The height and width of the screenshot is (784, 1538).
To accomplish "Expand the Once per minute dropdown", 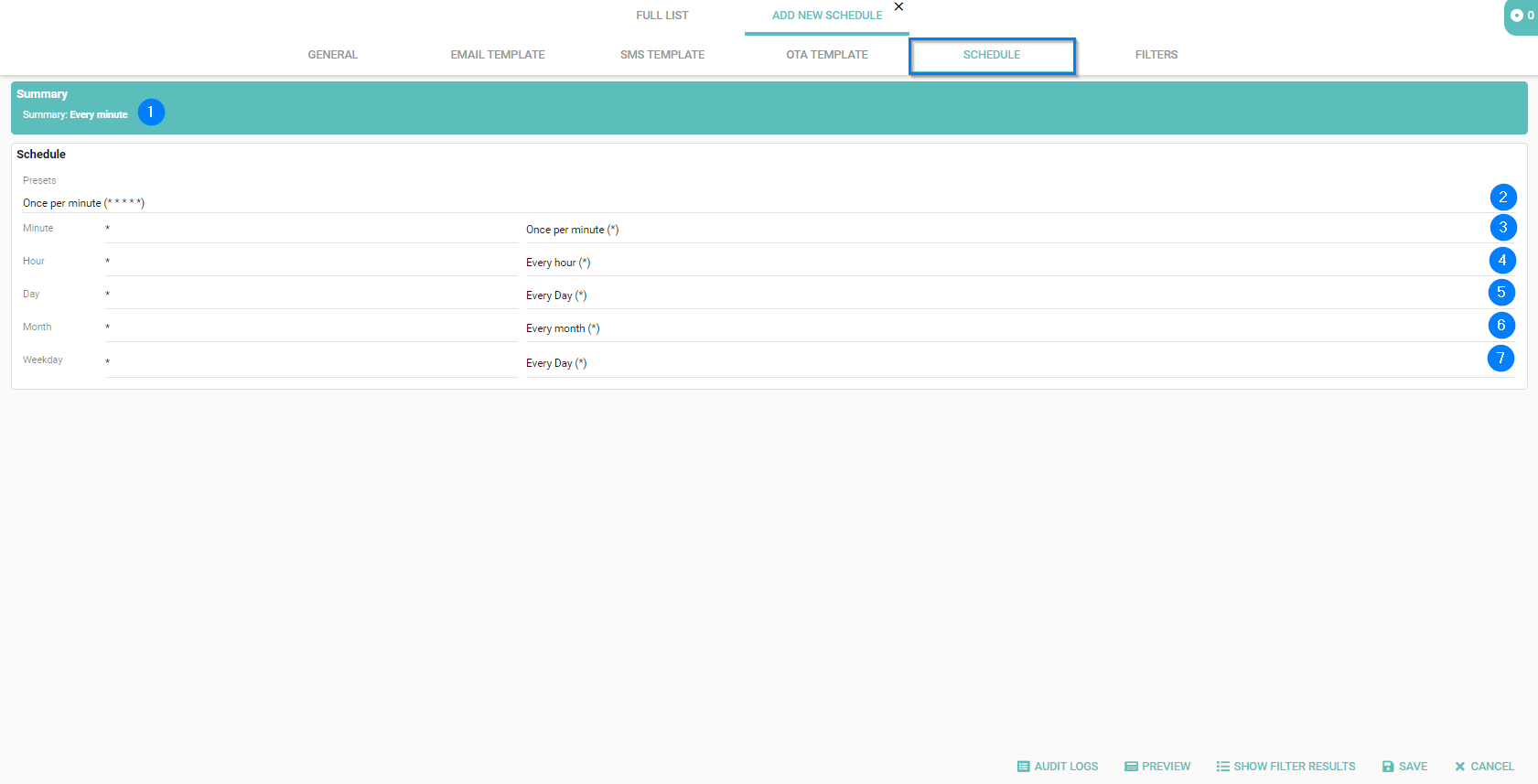I will click(x=1006, y=230).
